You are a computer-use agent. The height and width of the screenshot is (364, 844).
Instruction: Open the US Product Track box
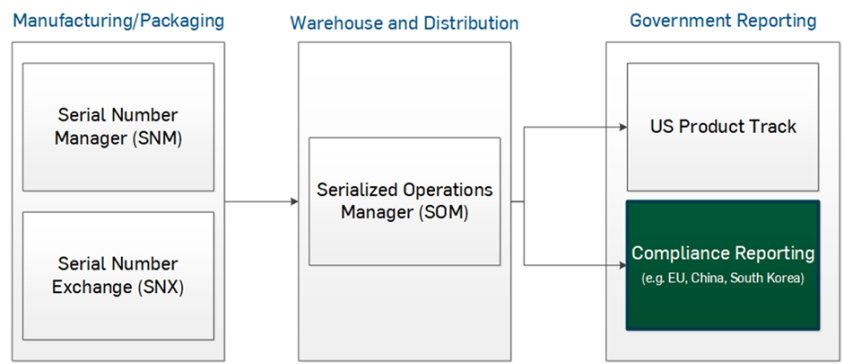click(723, 127)
